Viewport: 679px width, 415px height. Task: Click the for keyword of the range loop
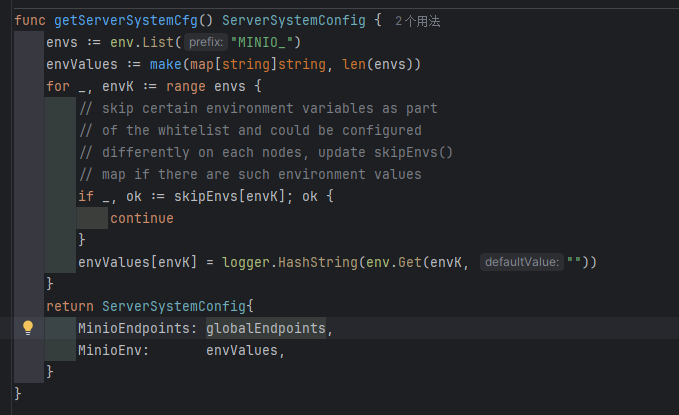(x=58, y=86)
